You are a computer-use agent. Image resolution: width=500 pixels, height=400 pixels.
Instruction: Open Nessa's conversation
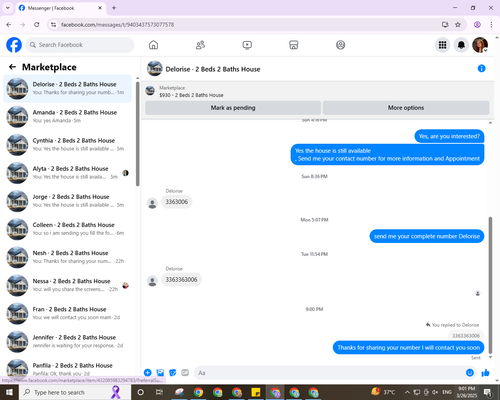point(67,285)
